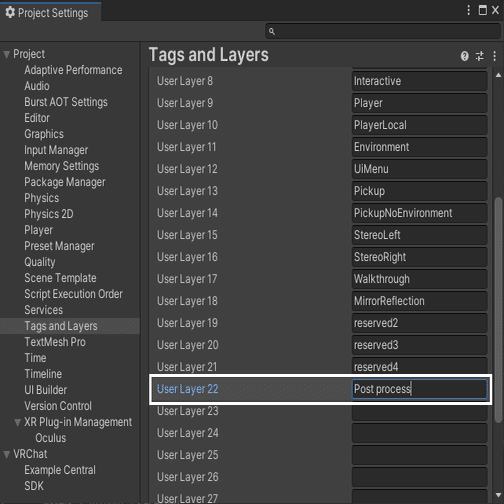Open the Physics 2D settings

click(x=49, y=214)
